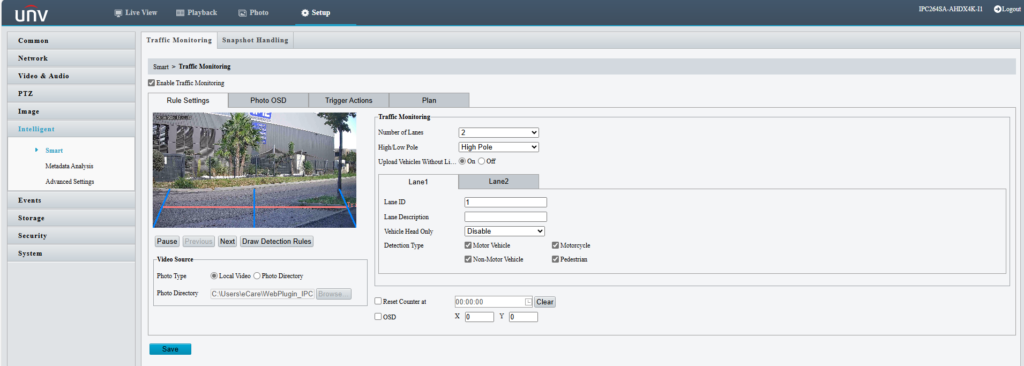Image resolution: width=1024 pixels, height=366 pixels.
Task: Click the Smart breadcrumb text
Action: click(161, 67)
